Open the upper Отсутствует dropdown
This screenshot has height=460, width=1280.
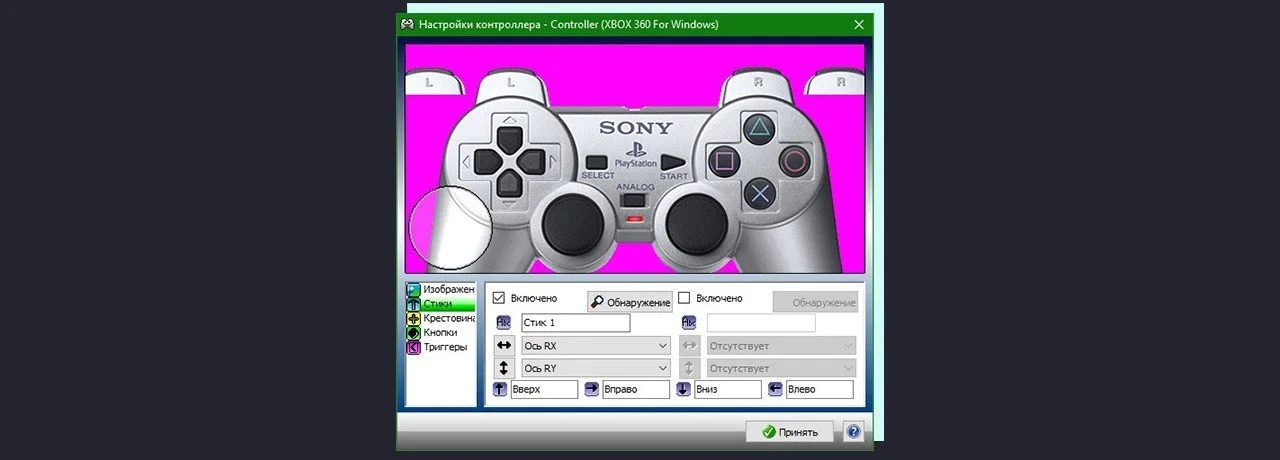[781, 345]
